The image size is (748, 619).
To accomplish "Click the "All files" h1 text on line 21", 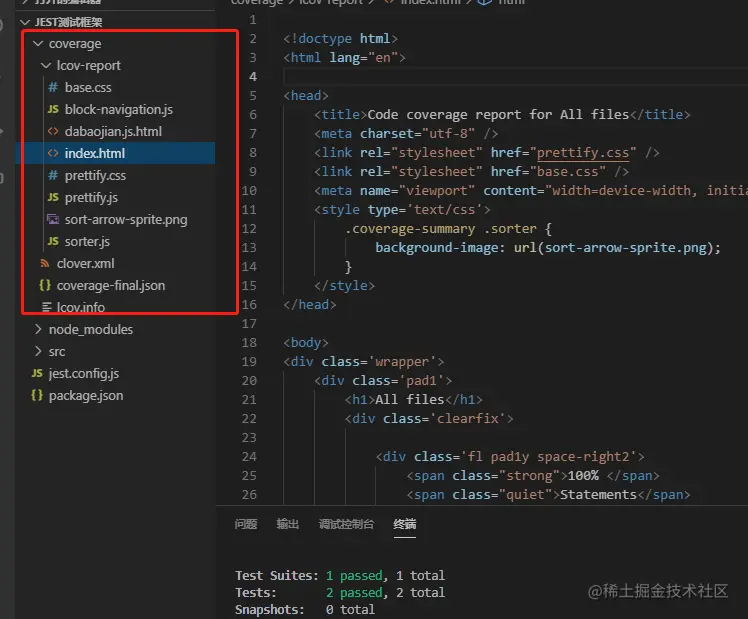I will 410,399.
